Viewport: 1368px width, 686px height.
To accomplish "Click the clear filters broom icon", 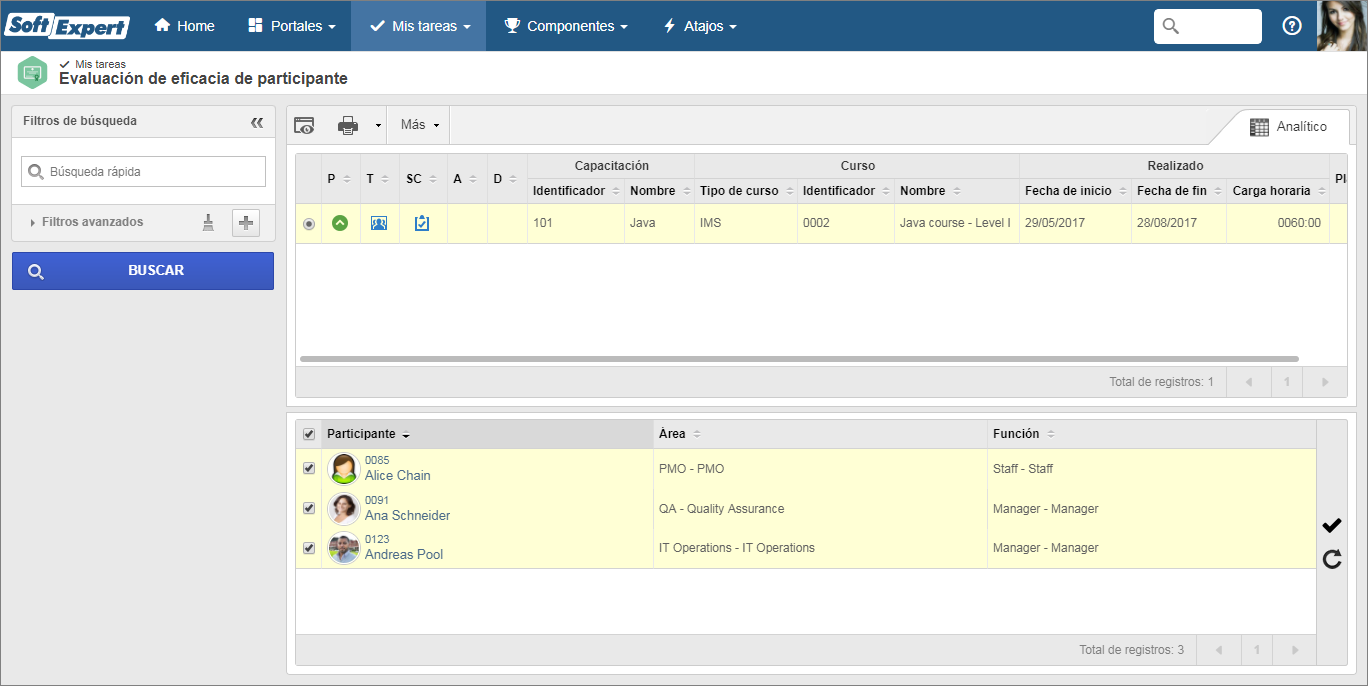I will (x=208, y=223).
